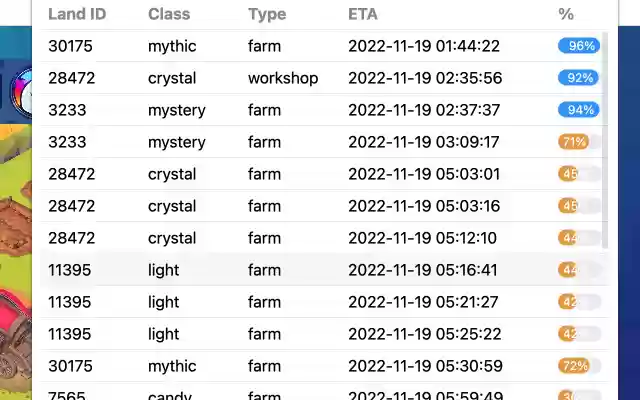Click the table's vertical scrollbar

[605, 140]
